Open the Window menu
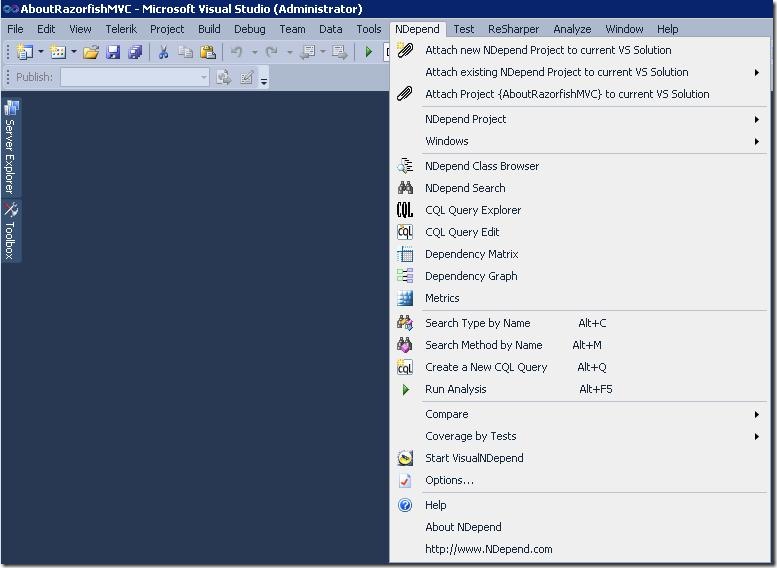The image size is (777, 568). (624, 29)
